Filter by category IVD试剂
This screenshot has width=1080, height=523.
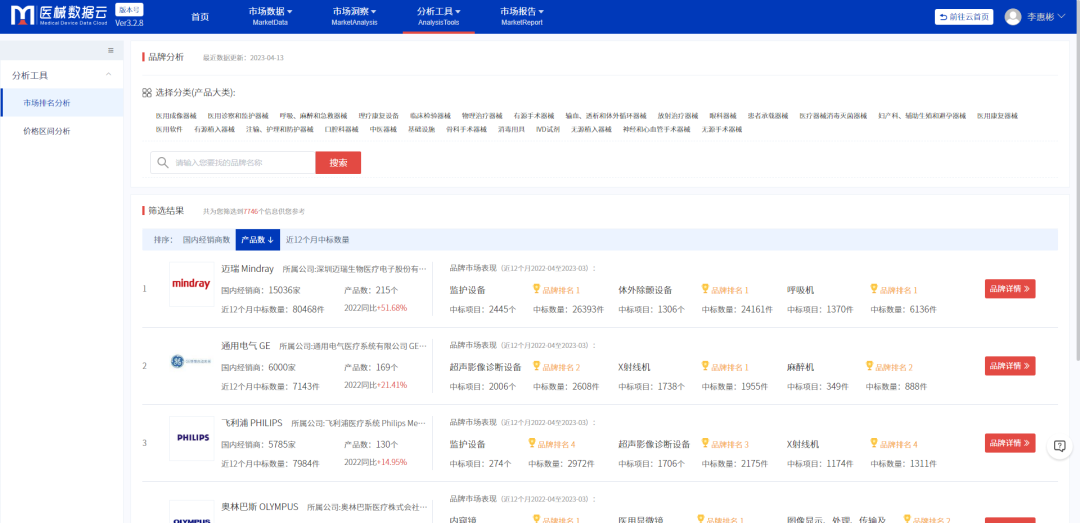pyautogui.click(x=548, y=129)
